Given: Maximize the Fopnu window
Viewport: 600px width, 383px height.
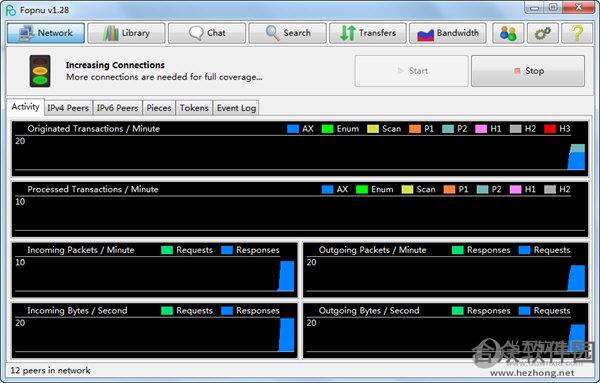Looking at the screenshot, I should coord(553,8).
